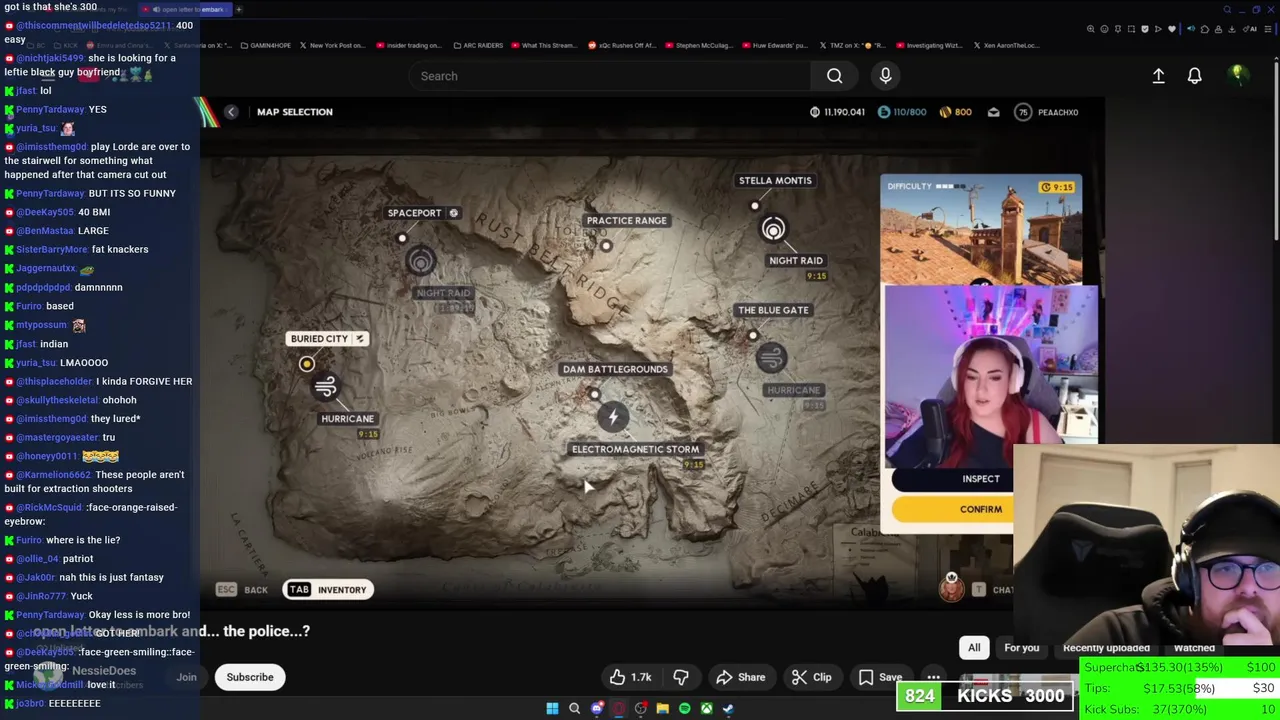This screenshot has width=1280, height=720.
Task: Select the Buried City Hurricane icon
Action: click(325, 386)
